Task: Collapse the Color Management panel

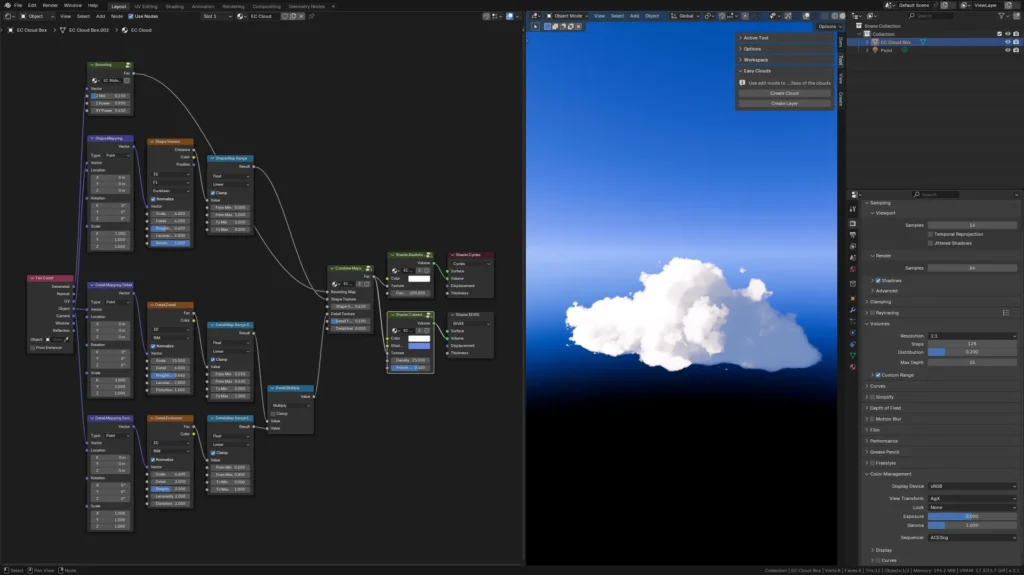Action: coord(940,474)
